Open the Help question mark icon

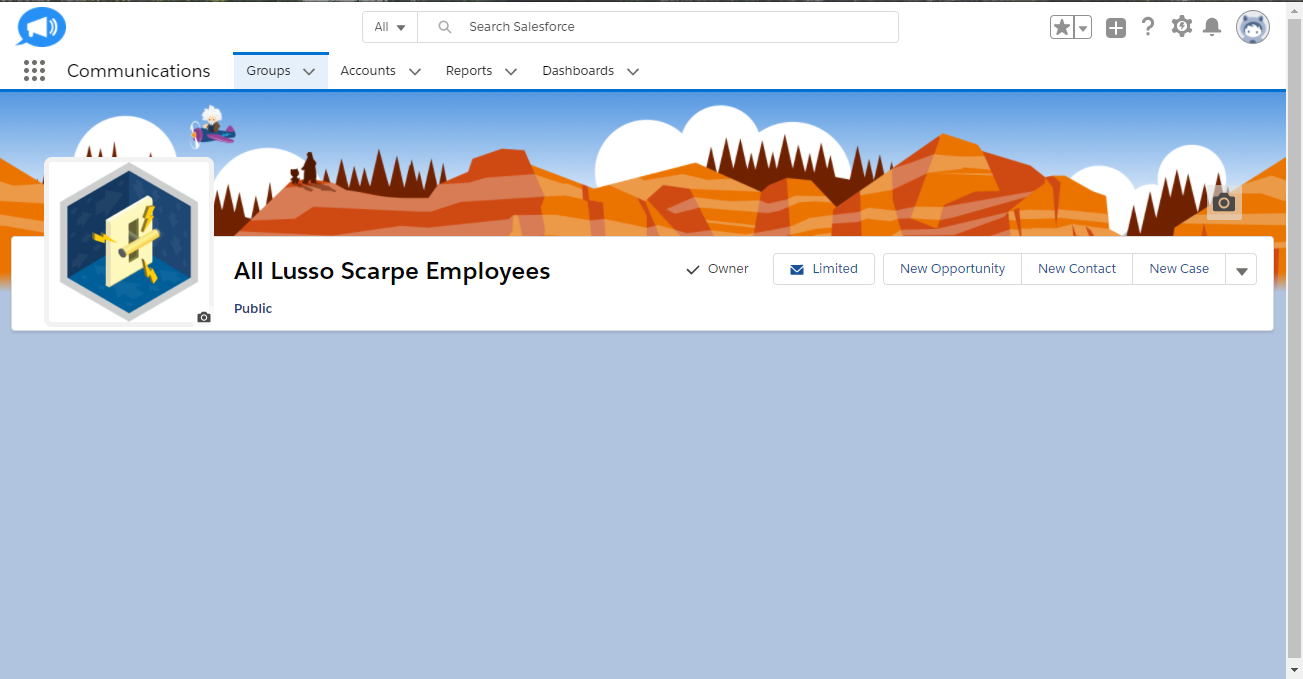point(1148,27)
